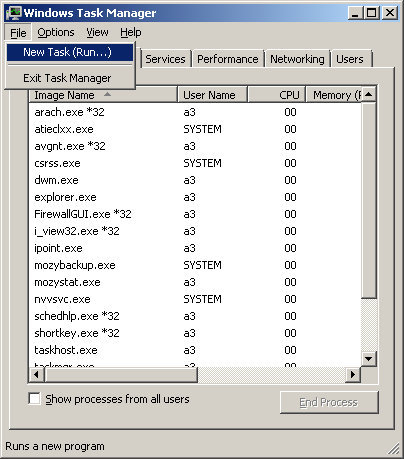Choose Exit Task Manager menu entry
This screenshot has width=404, height=459.
70,78
